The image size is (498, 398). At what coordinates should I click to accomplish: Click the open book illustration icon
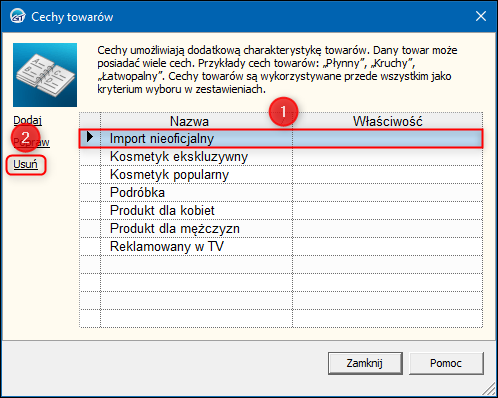pos(45,75)
